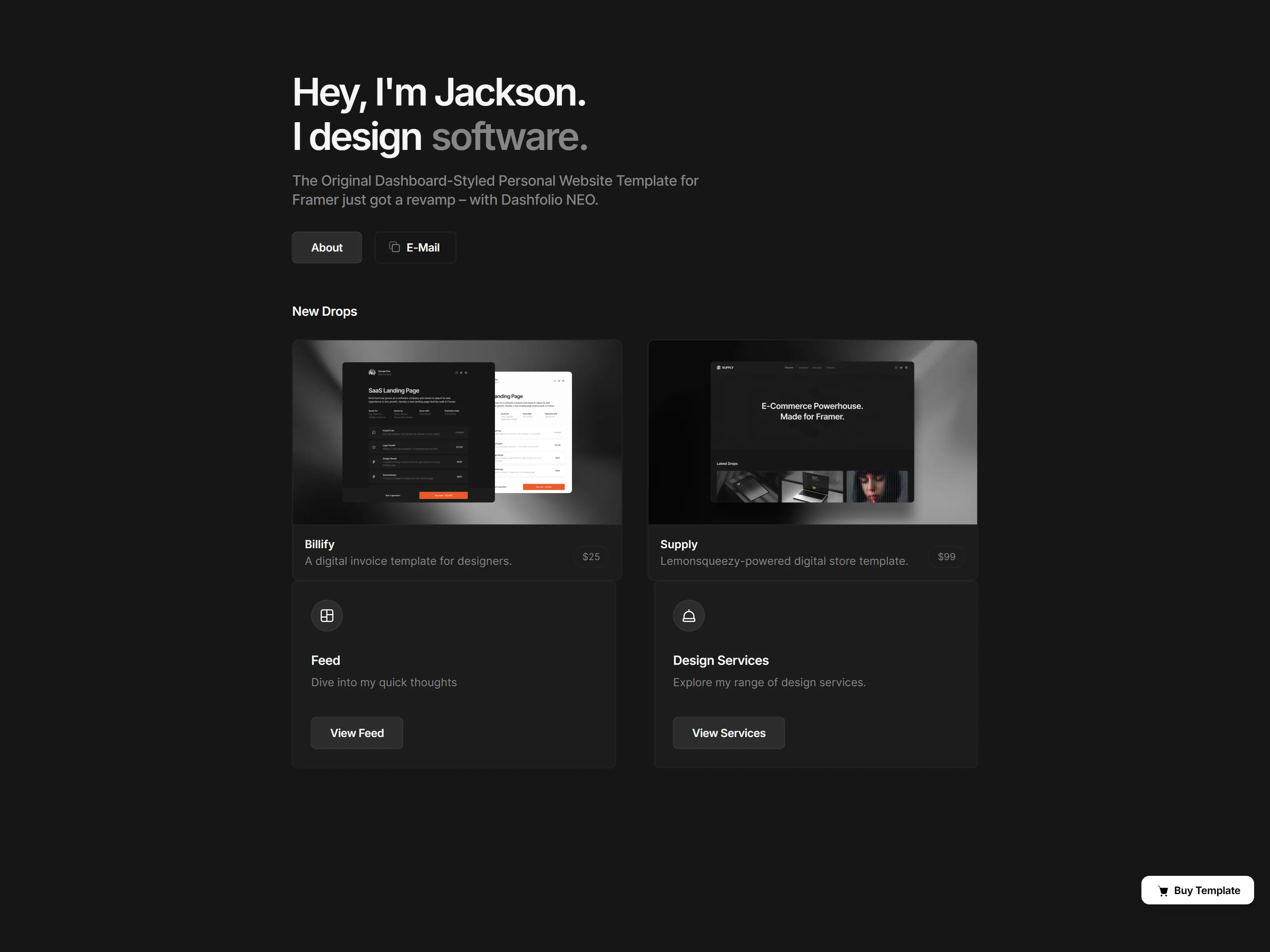1270x952 pixels.
Task: Click the View Feed button
Action: click(x=356, y=732)
